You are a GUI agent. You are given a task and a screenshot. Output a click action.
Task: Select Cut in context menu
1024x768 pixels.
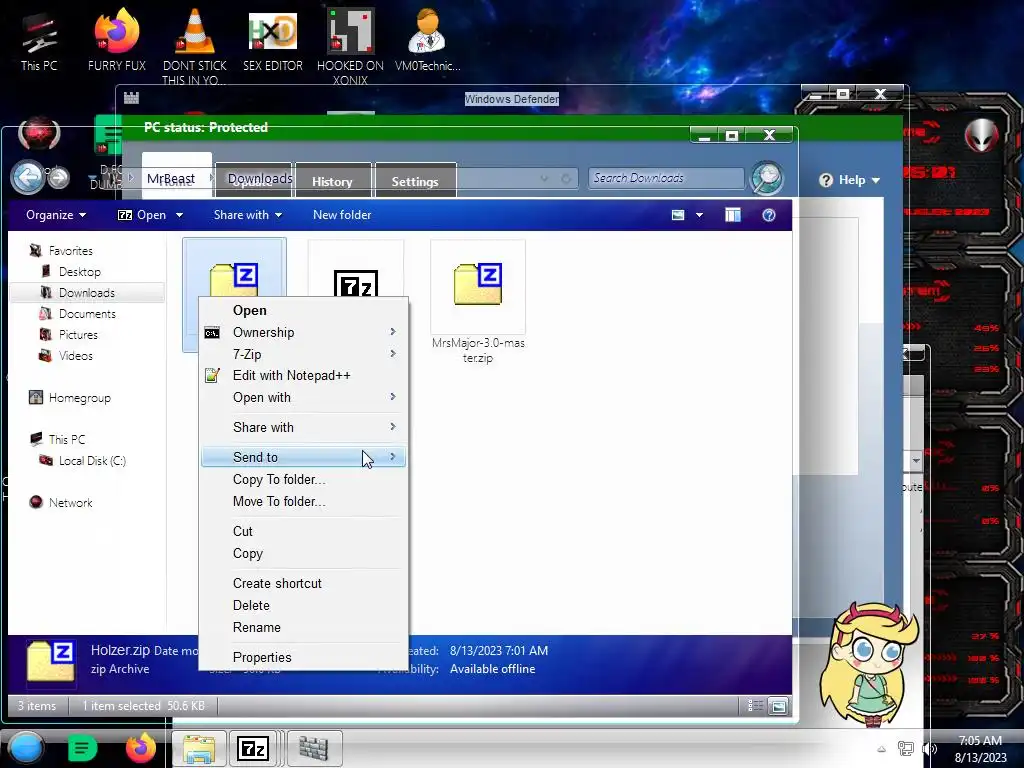tap(304, 532)
